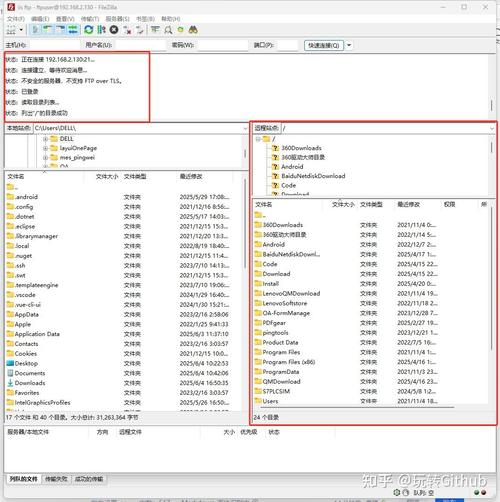The height and width of the screenshot is (502, 500).
Task: Select 360Downloads in remote tree
Action: point(301,148)
